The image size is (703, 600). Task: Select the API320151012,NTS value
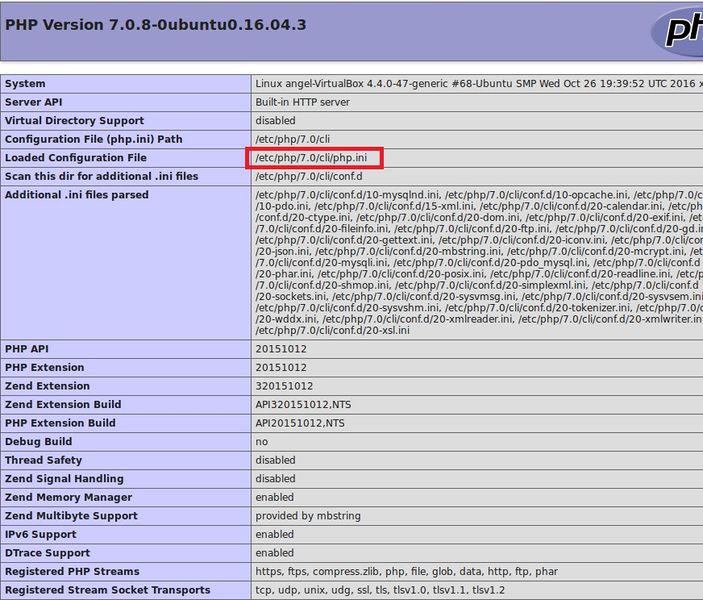[304, 404]
